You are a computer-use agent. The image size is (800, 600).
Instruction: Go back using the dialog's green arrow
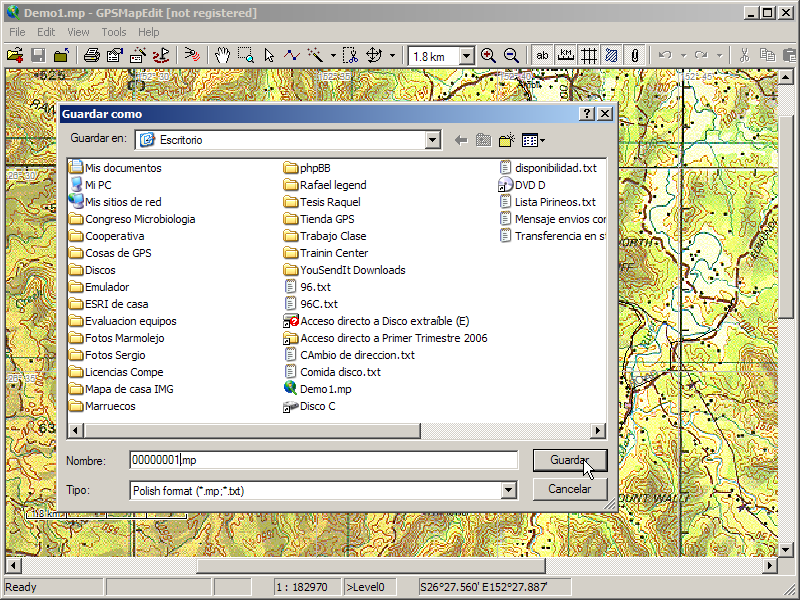pos(461,140)
